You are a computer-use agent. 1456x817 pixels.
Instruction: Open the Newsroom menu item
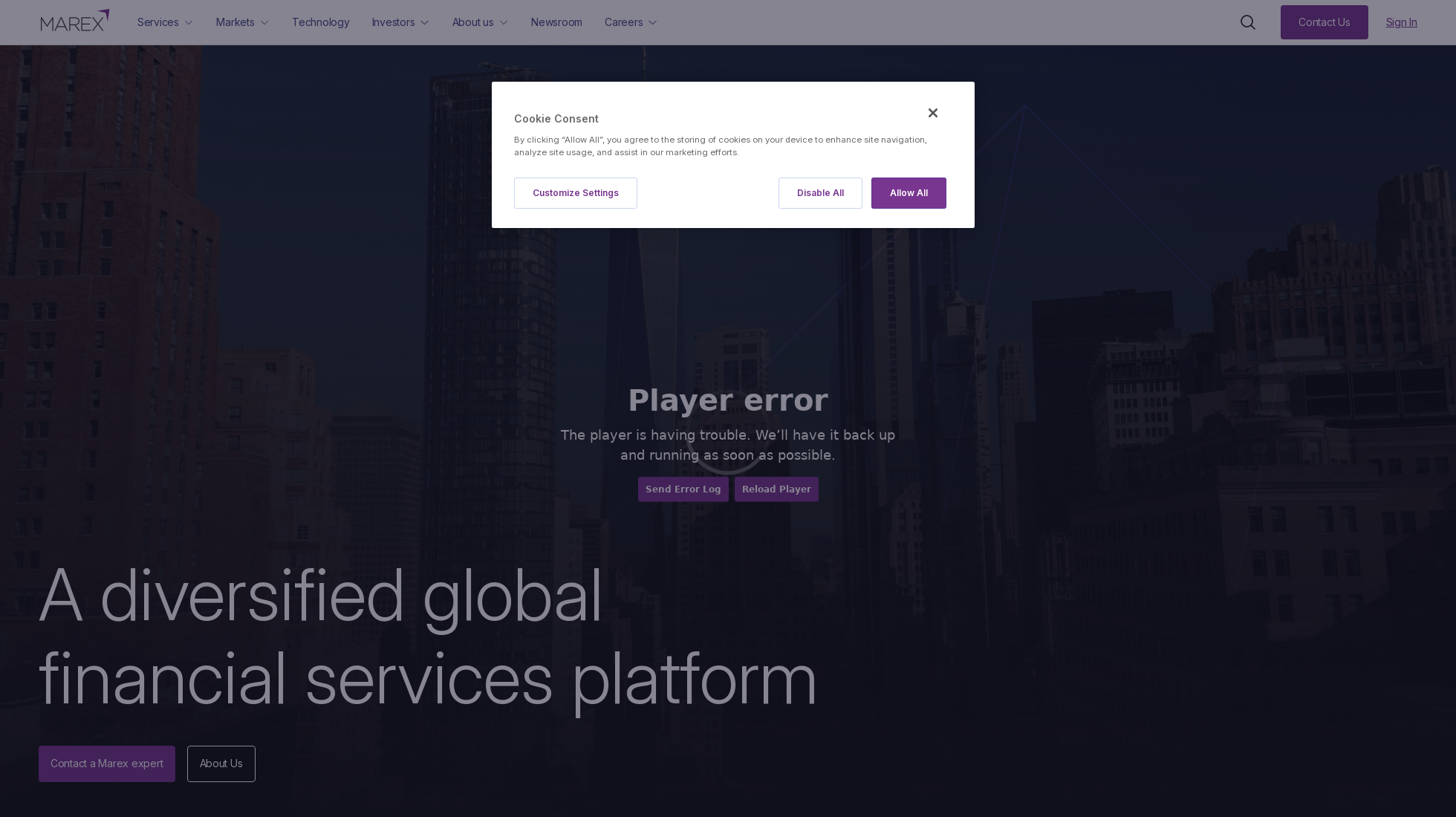coord(556,22)
